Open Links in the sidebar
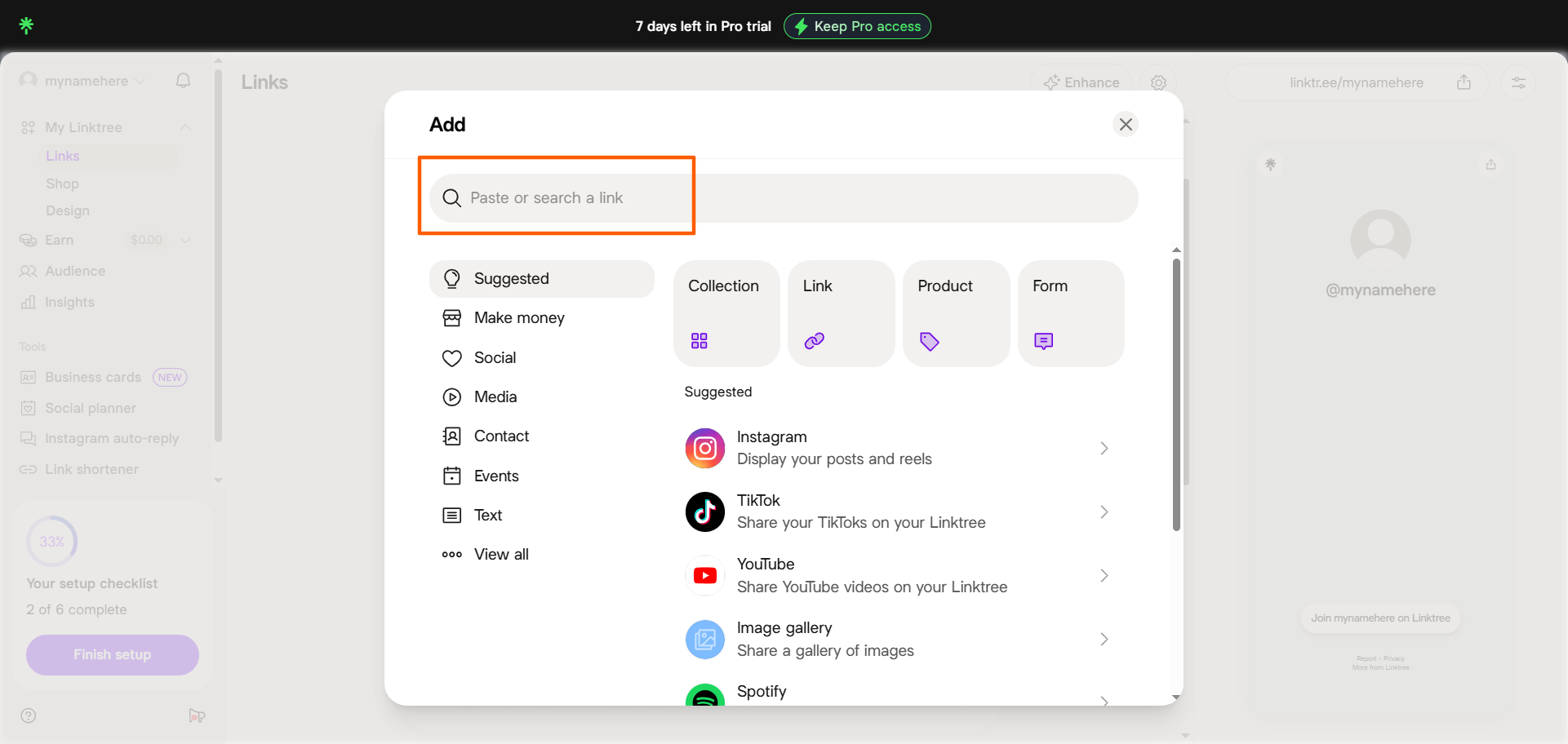Viewport: 1568px width, 744px height. pos(63,156)
